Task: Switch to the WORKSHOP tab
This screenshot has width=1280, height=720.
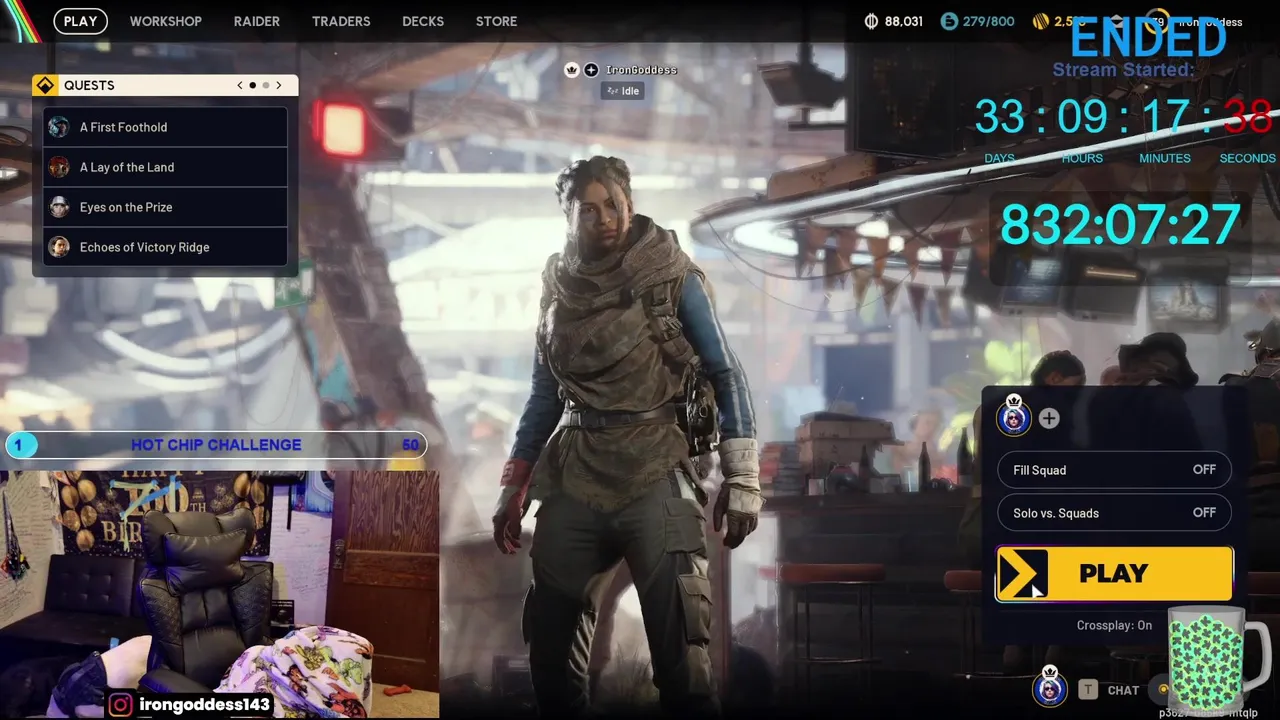Action: click(x=165, y=21)
